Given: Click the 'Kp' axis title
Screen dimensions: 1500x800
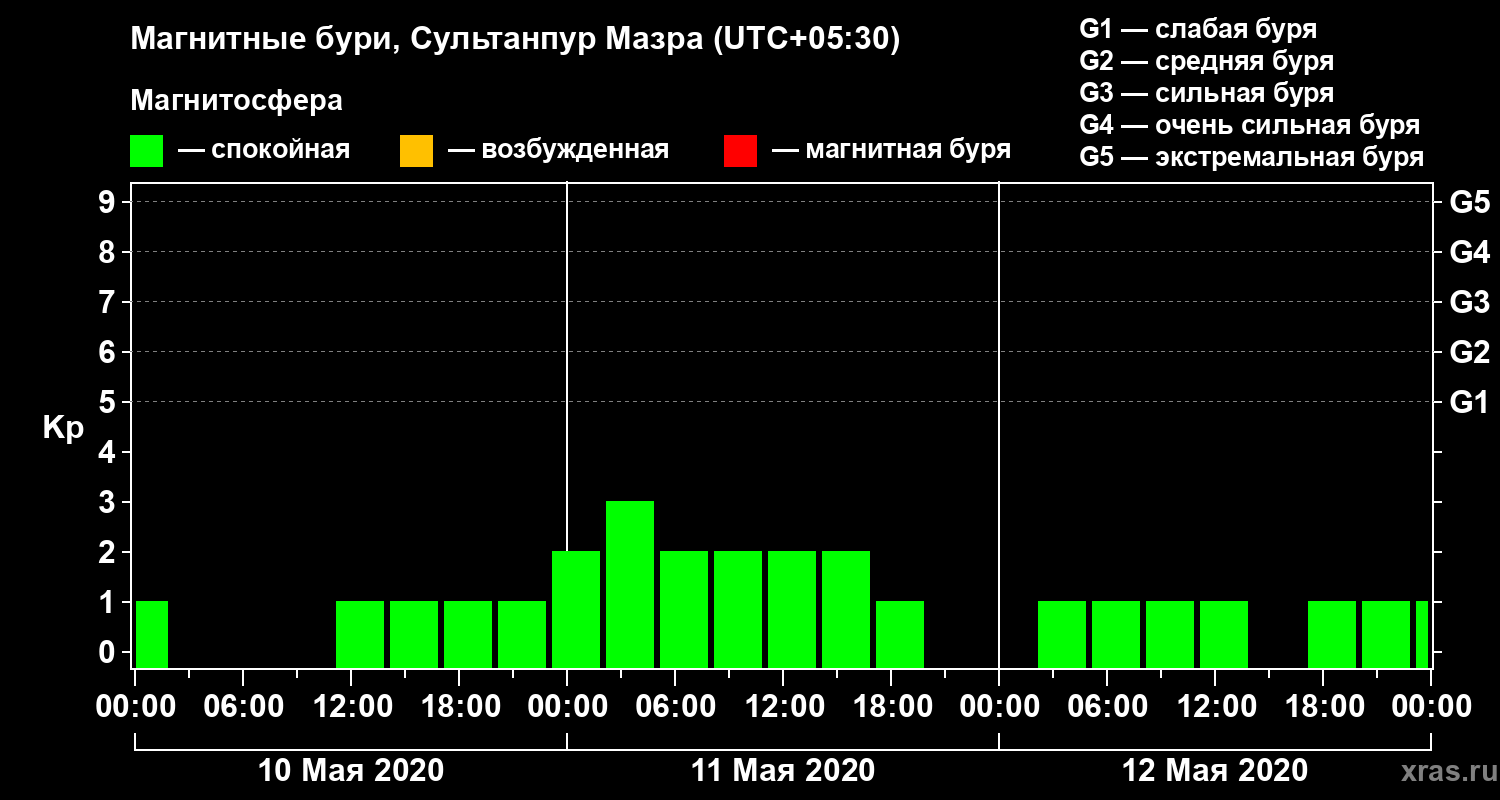Looking at the screenshot, I should pos(63,428).
